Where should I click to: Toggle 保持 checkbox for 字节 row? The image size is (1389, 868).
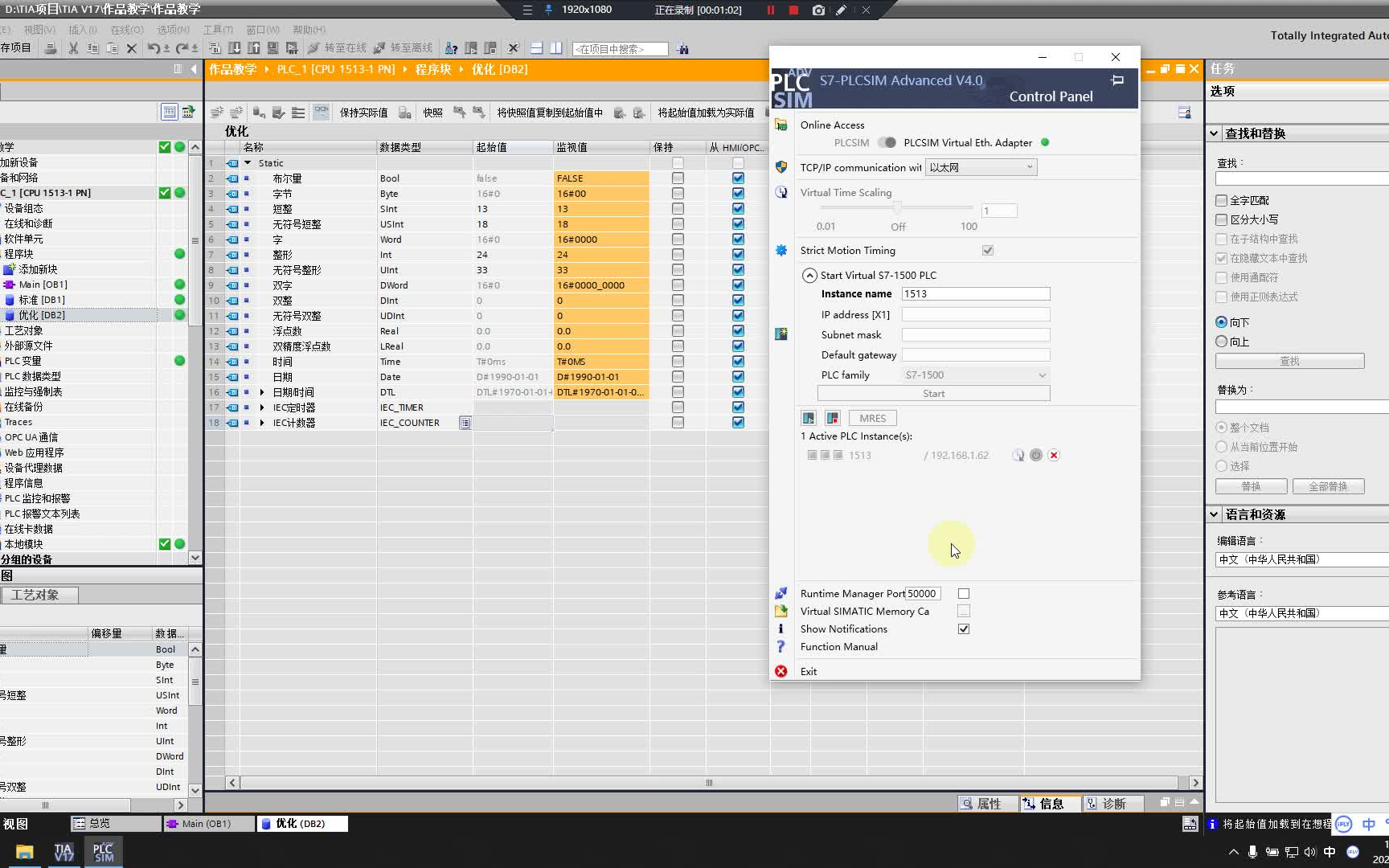tap(678, 194)
